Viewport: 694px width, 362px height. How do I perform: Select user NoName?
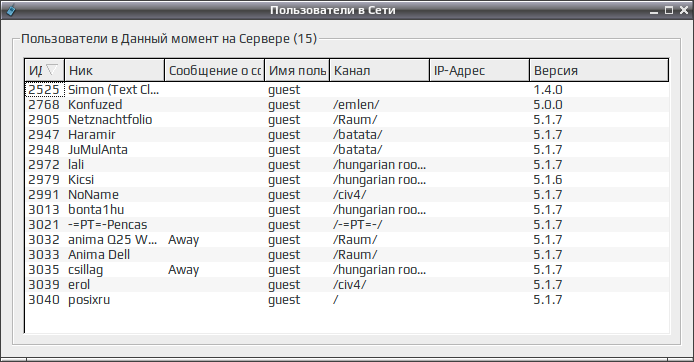pyautogui.click(x=93, y=195)
